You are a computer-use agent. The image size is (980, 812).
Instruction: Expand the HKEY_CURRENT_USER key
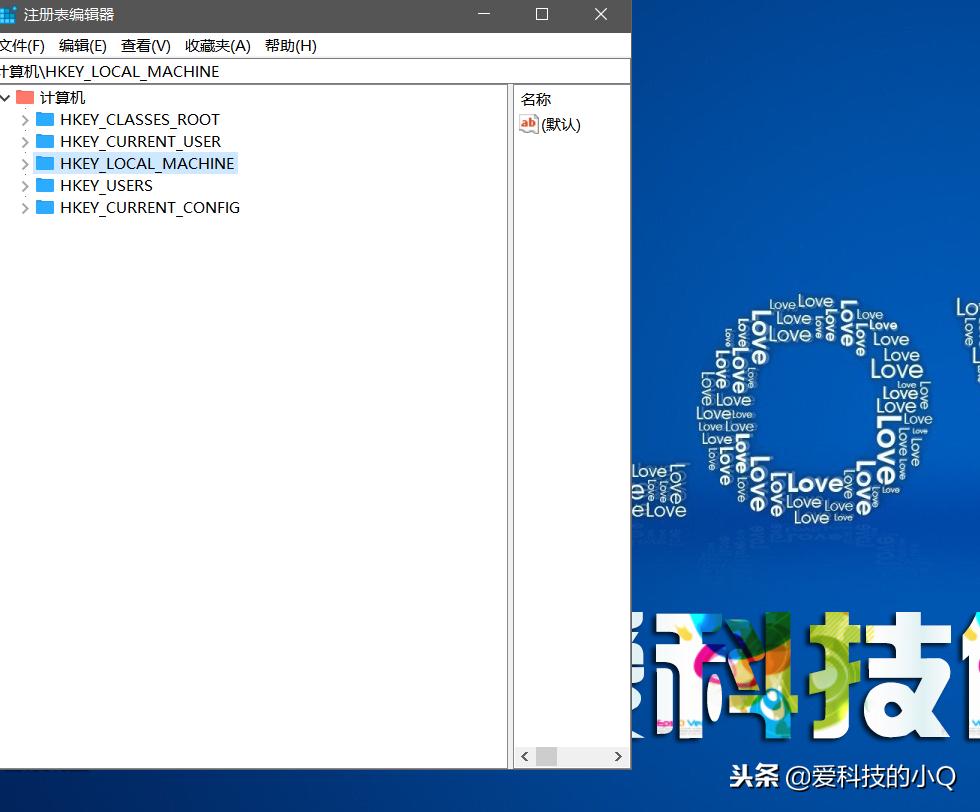click(x=24, y=141)
